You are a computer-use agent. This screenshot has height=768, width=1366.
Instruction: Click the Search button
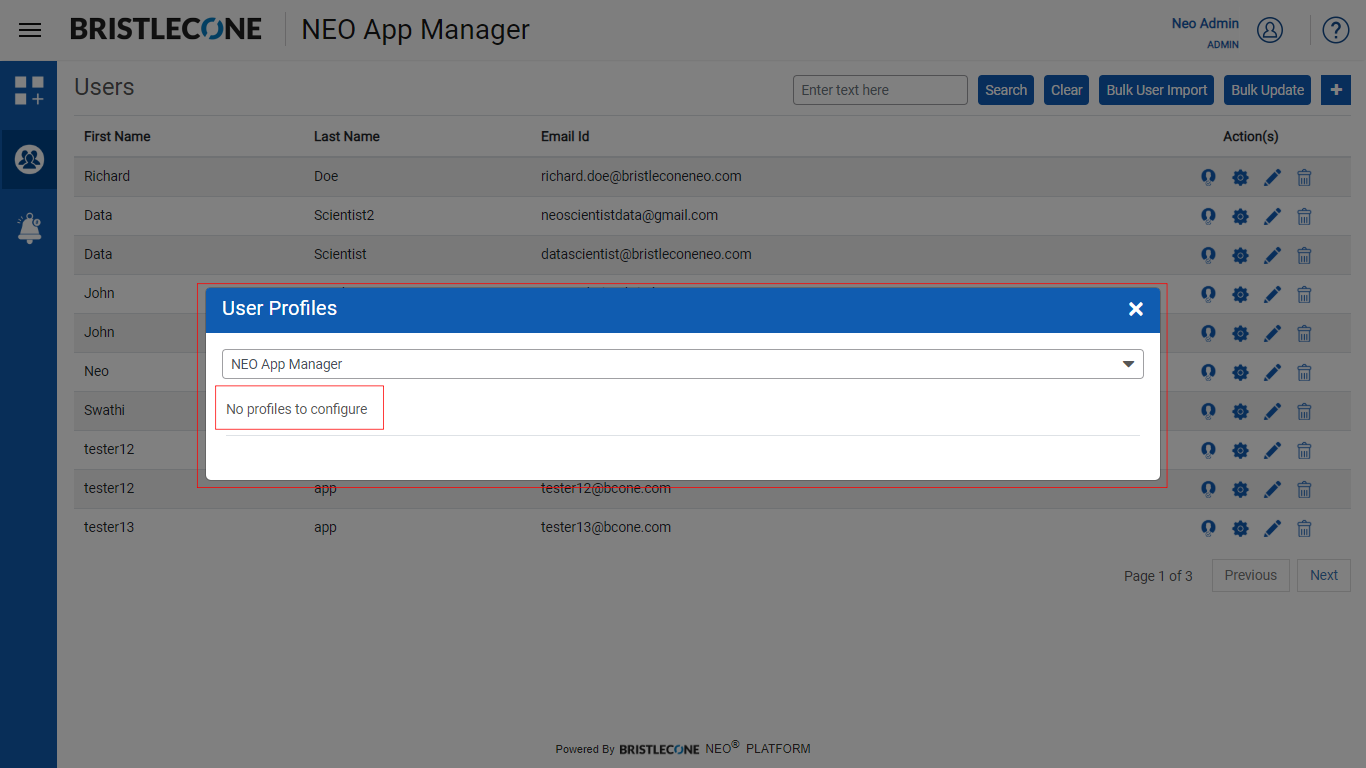tap(1006, 90)
